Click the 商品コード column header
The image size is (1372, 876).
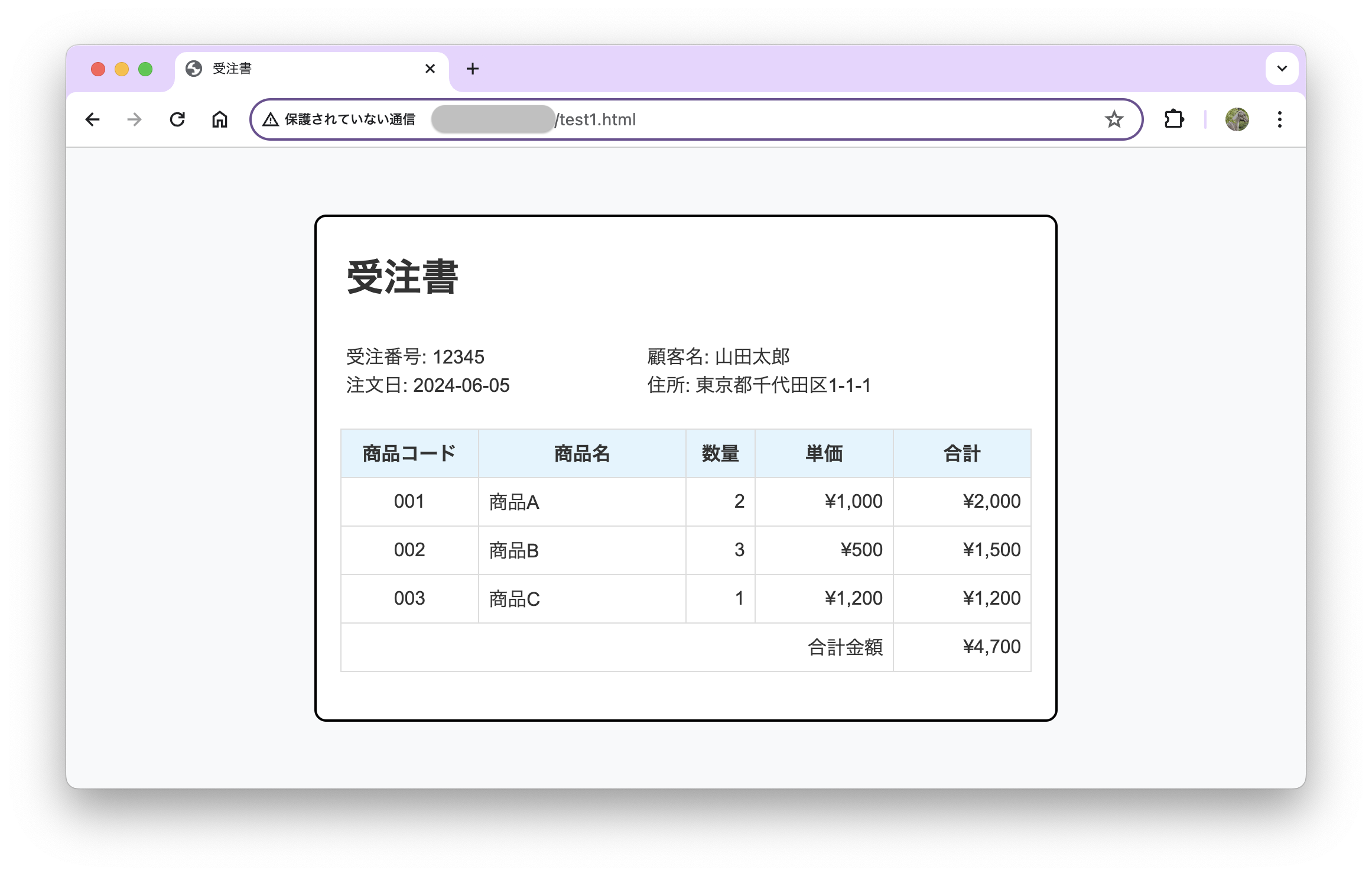click(x=409, y=453)
